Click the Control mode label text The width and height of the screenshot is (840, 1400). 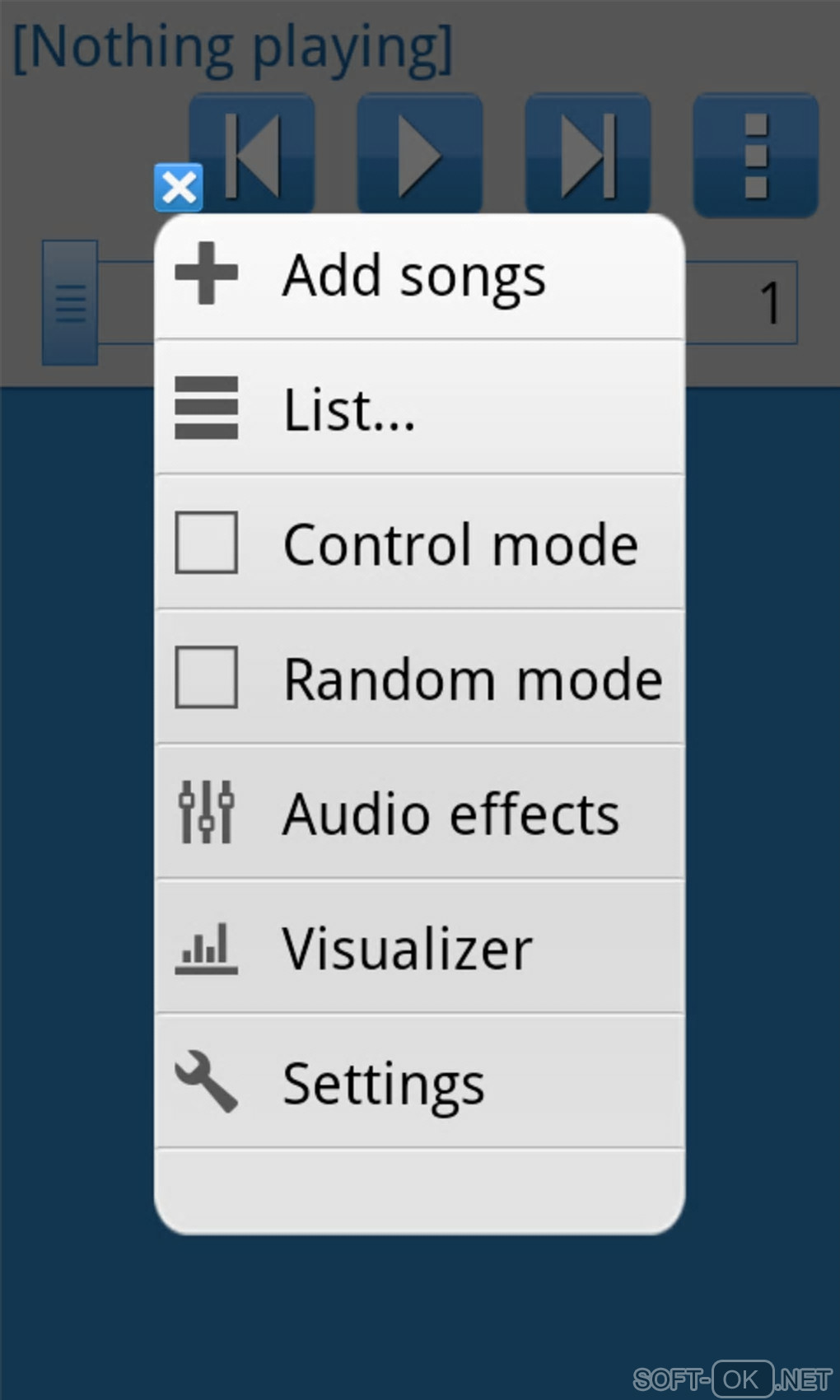click(x=460, y=544)
